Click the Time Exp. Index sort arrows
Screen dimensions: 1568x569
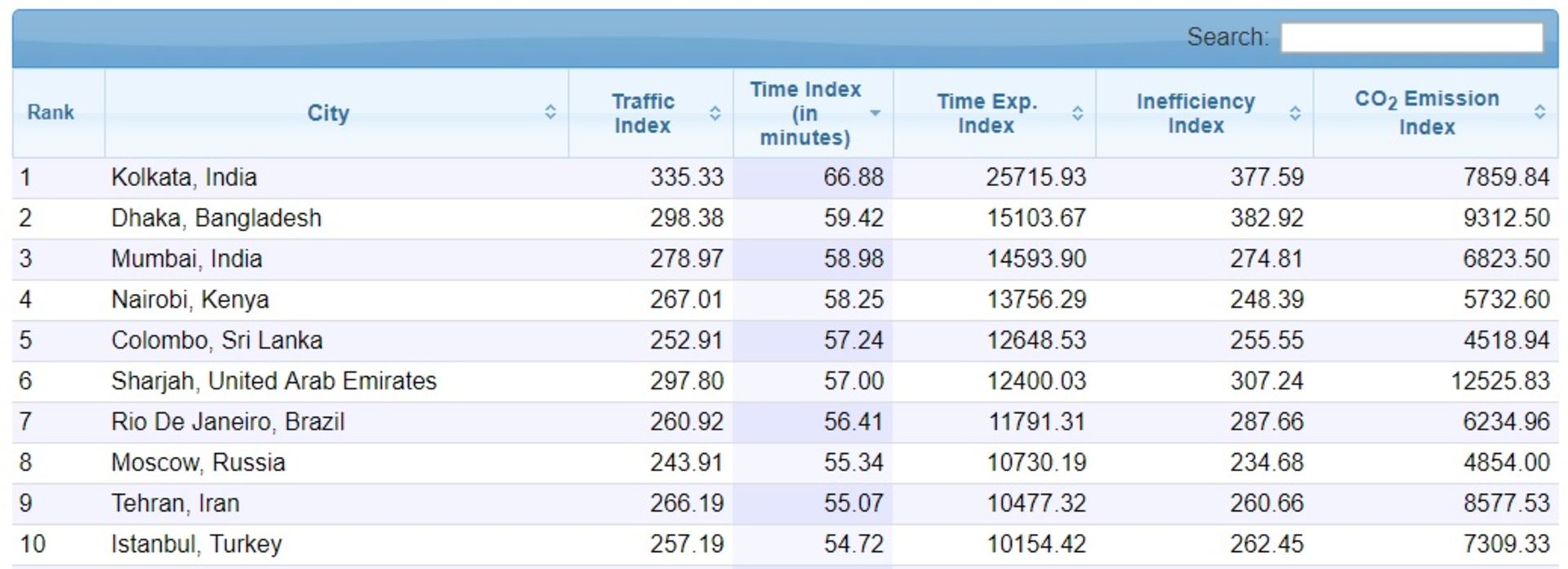point(1077,113)
